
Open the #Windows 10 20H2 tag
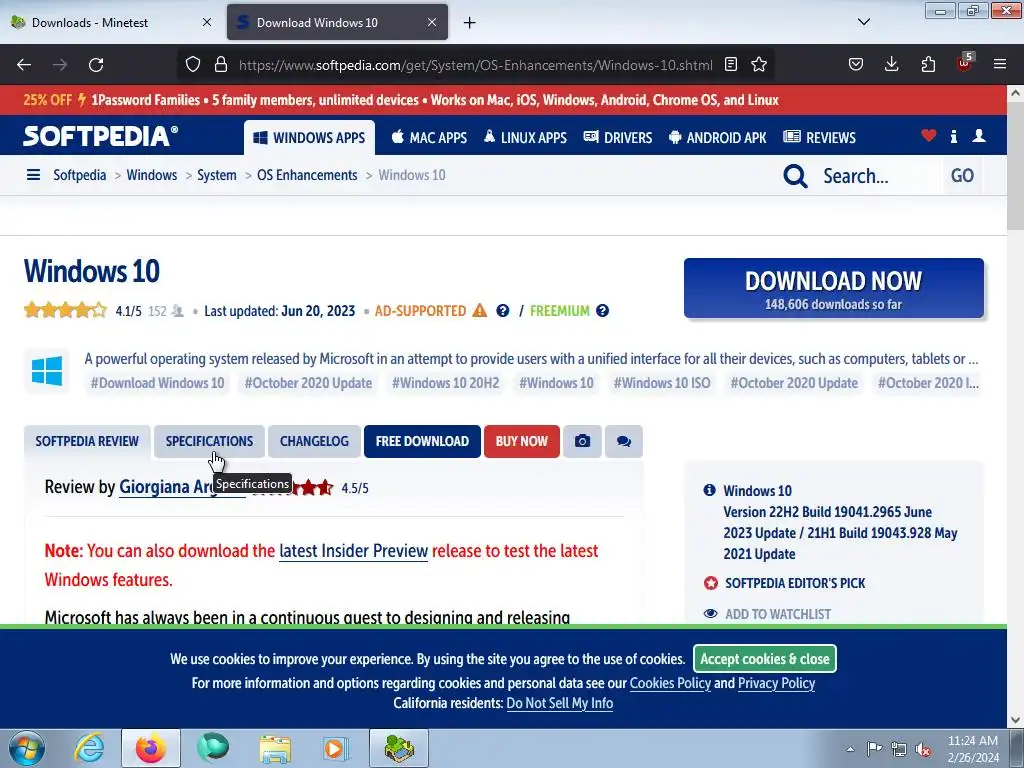pyautogui.click(x=445, y=383)
